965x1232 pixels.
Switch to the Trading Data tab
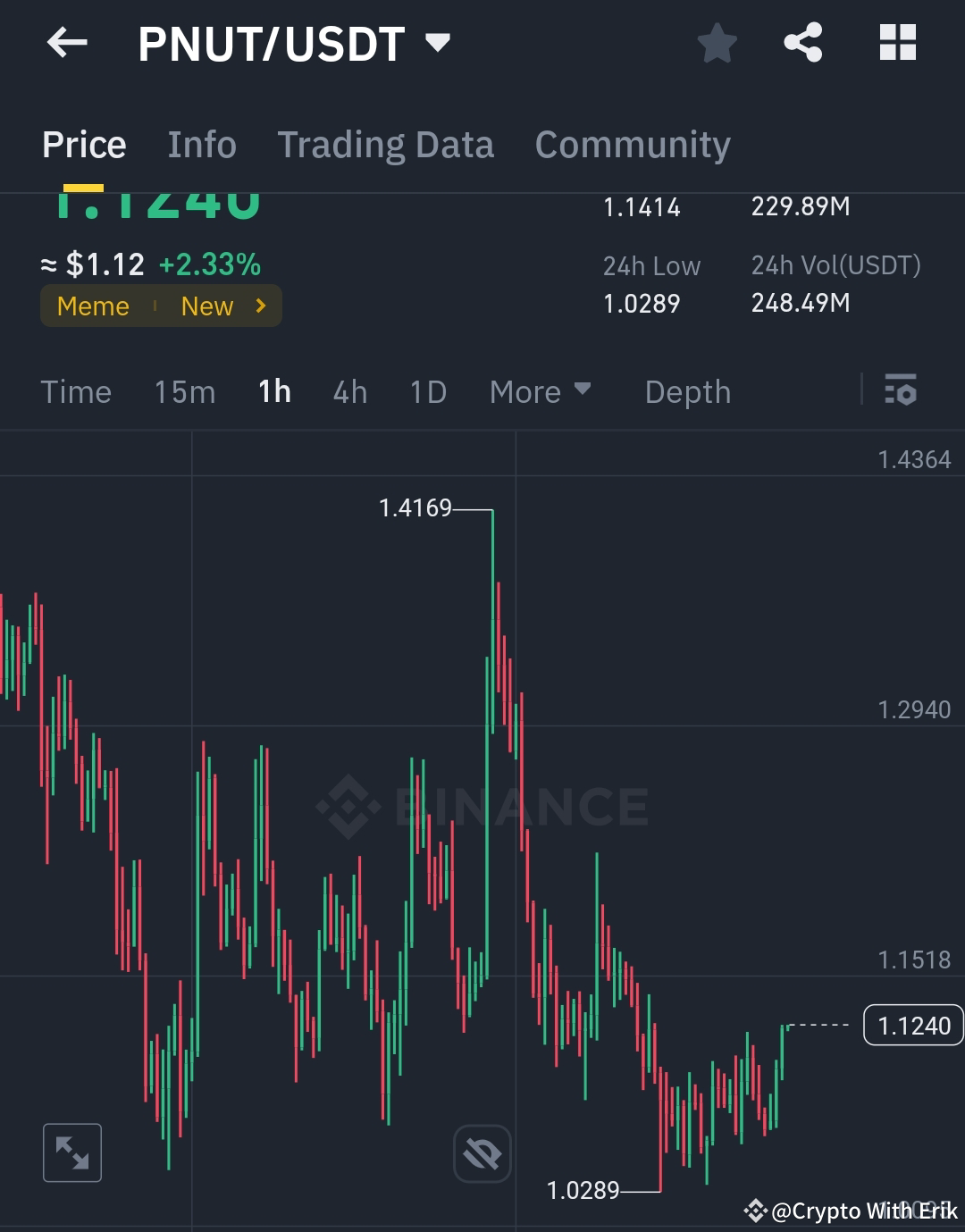tap(386, 143)
